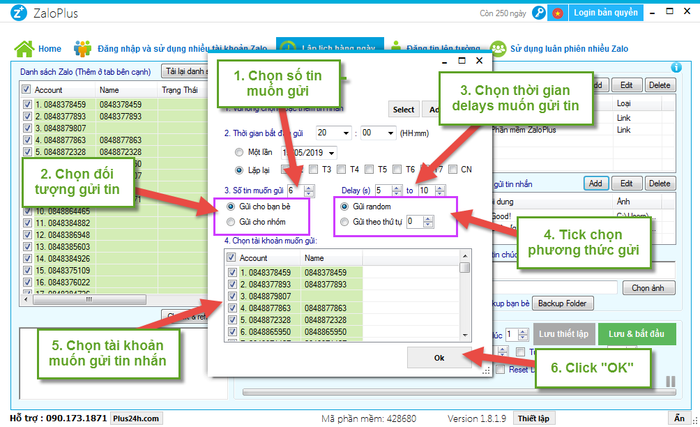The image size is (700, 427).
Task: Click the ZaloPlus logo icon
Action: pyautogui.click(x=19, y=13)
